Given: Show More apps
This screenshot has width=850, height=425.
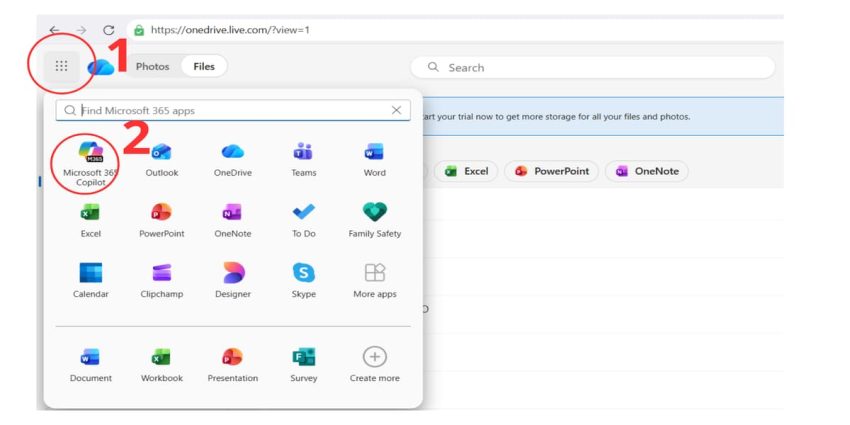Looking at the screenshot, I should (x=375, y=281).
